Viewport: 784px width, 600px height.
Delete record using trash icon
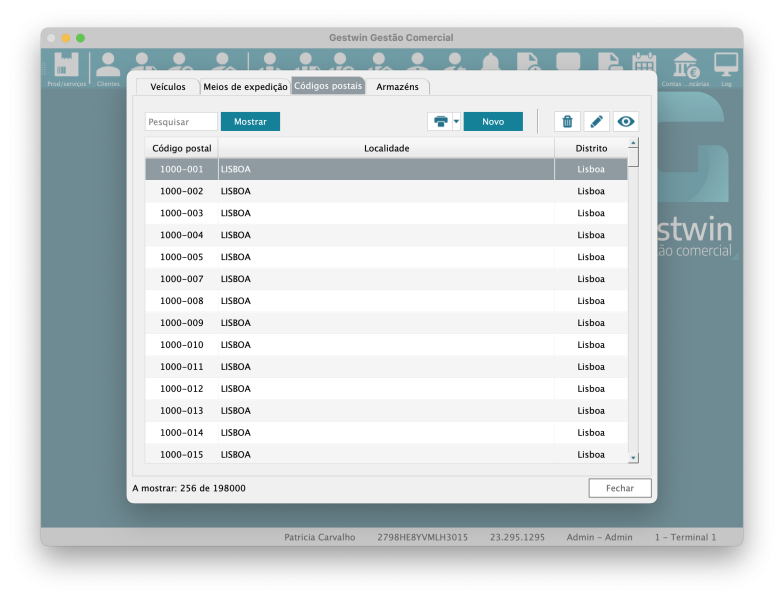567,122
